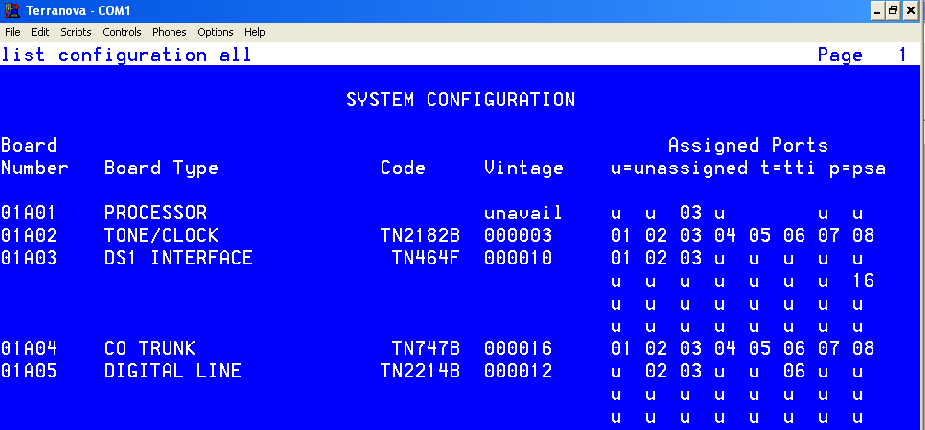Restore down the Terranova window
Screen dimensions: 925x430
point(896,10)
